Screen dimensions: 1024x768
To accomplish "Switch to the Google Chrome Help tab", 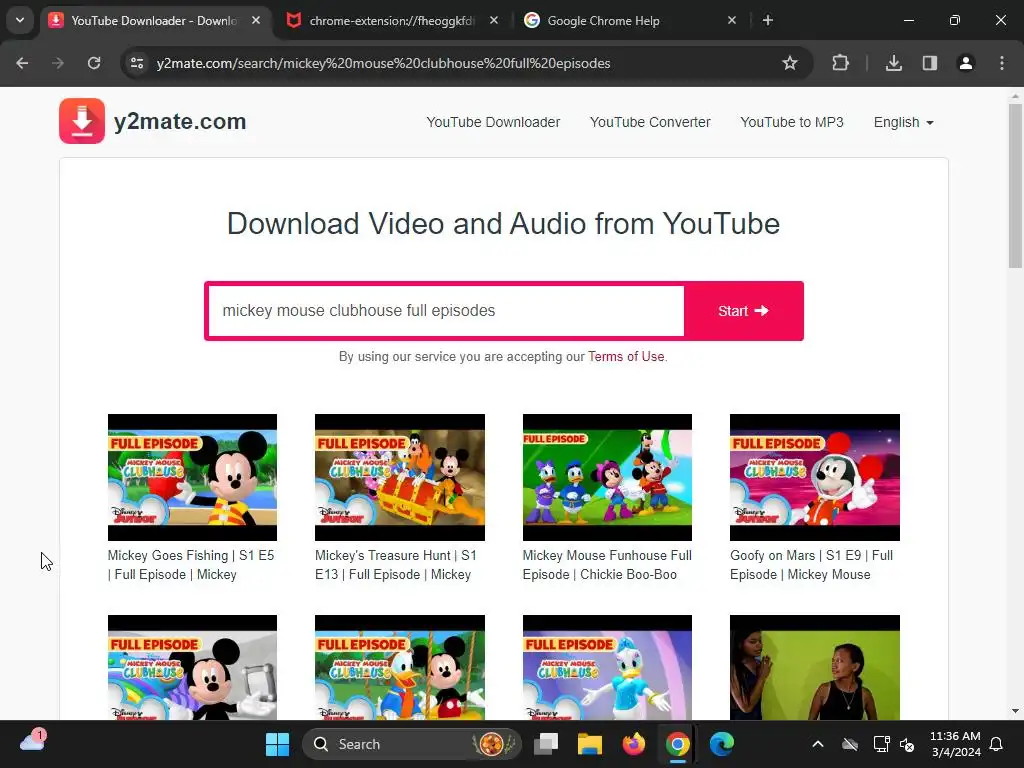I will (x=630, y=20).
